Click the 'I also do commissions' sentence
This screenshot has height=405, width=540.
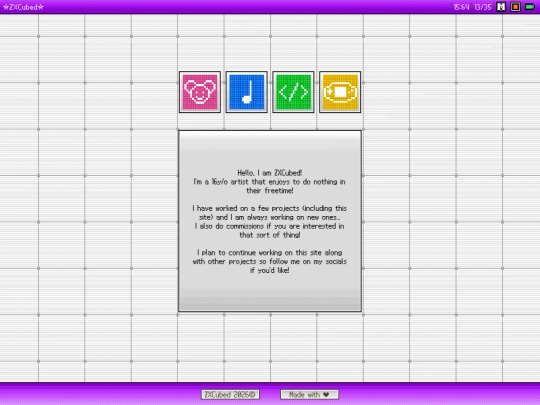[269, 230]
